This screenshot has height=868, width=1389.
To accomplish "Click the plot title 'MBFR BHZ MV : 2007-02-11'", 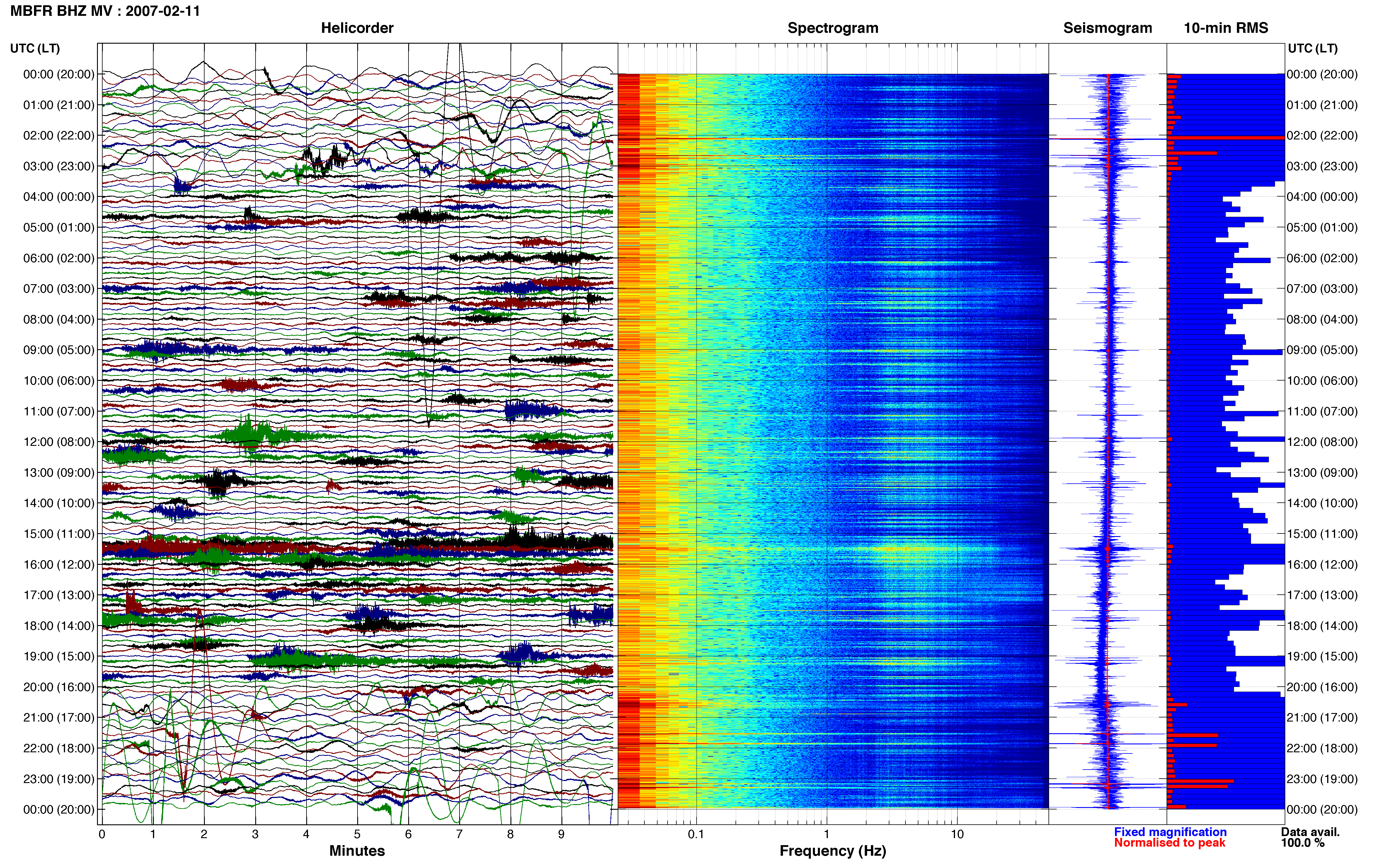I will point(105,11).
